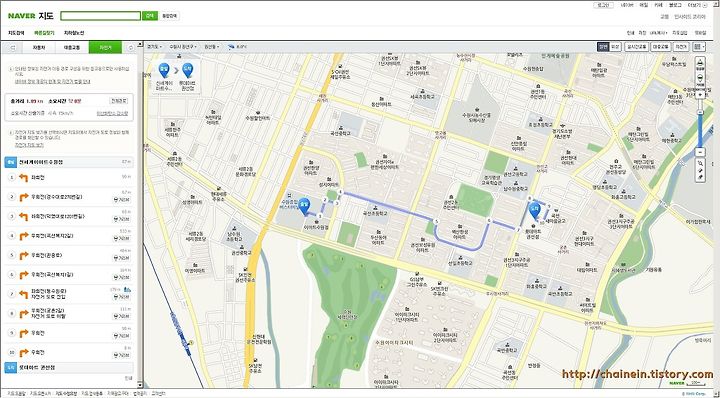Select the 자동차 route tab
The width and height of the screenshot is (720, 398).
click(39, 47)
